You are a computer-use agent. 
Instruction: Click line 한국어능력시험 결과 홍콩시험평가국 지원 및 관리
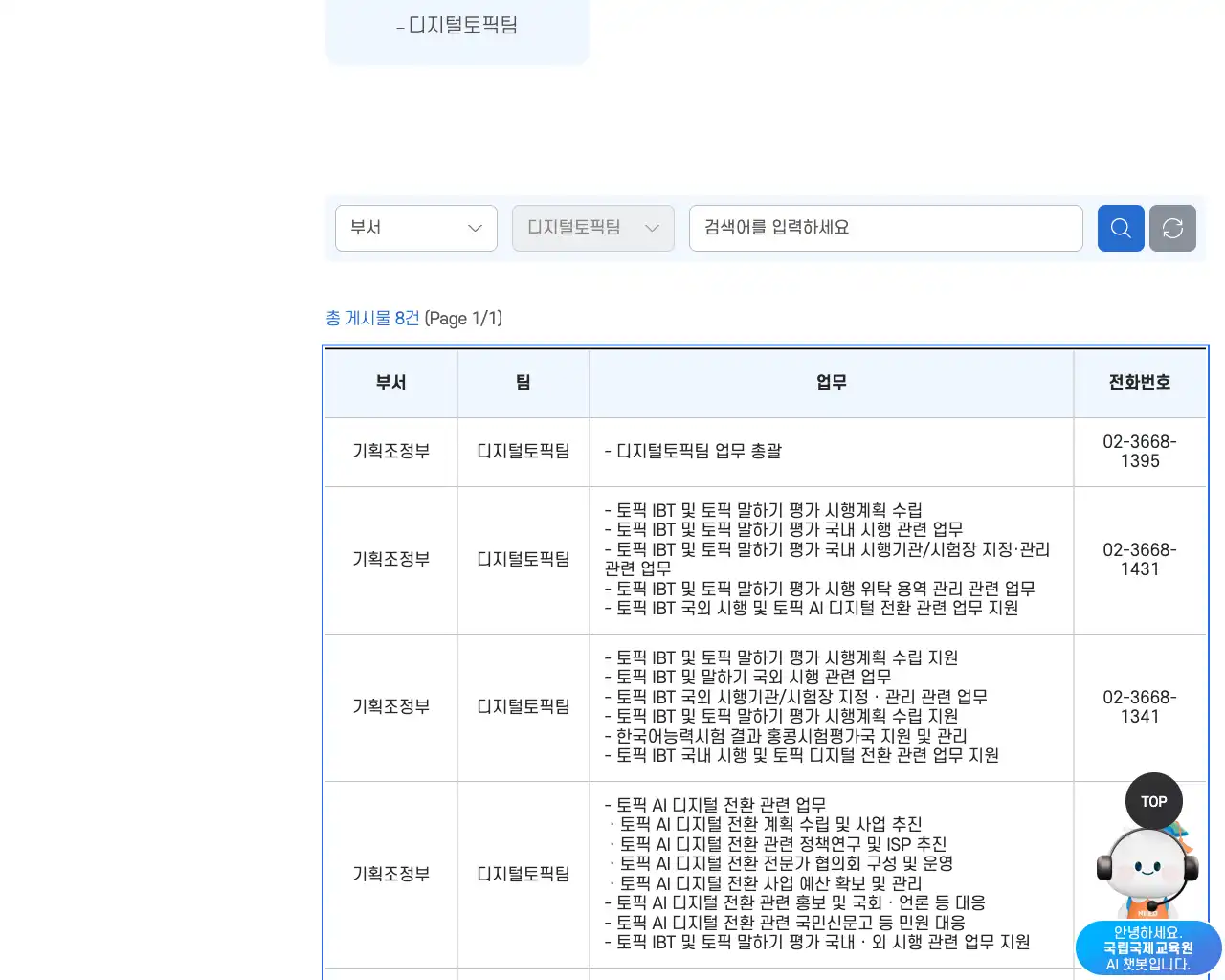pyautogui.click(x=786, y=736)
